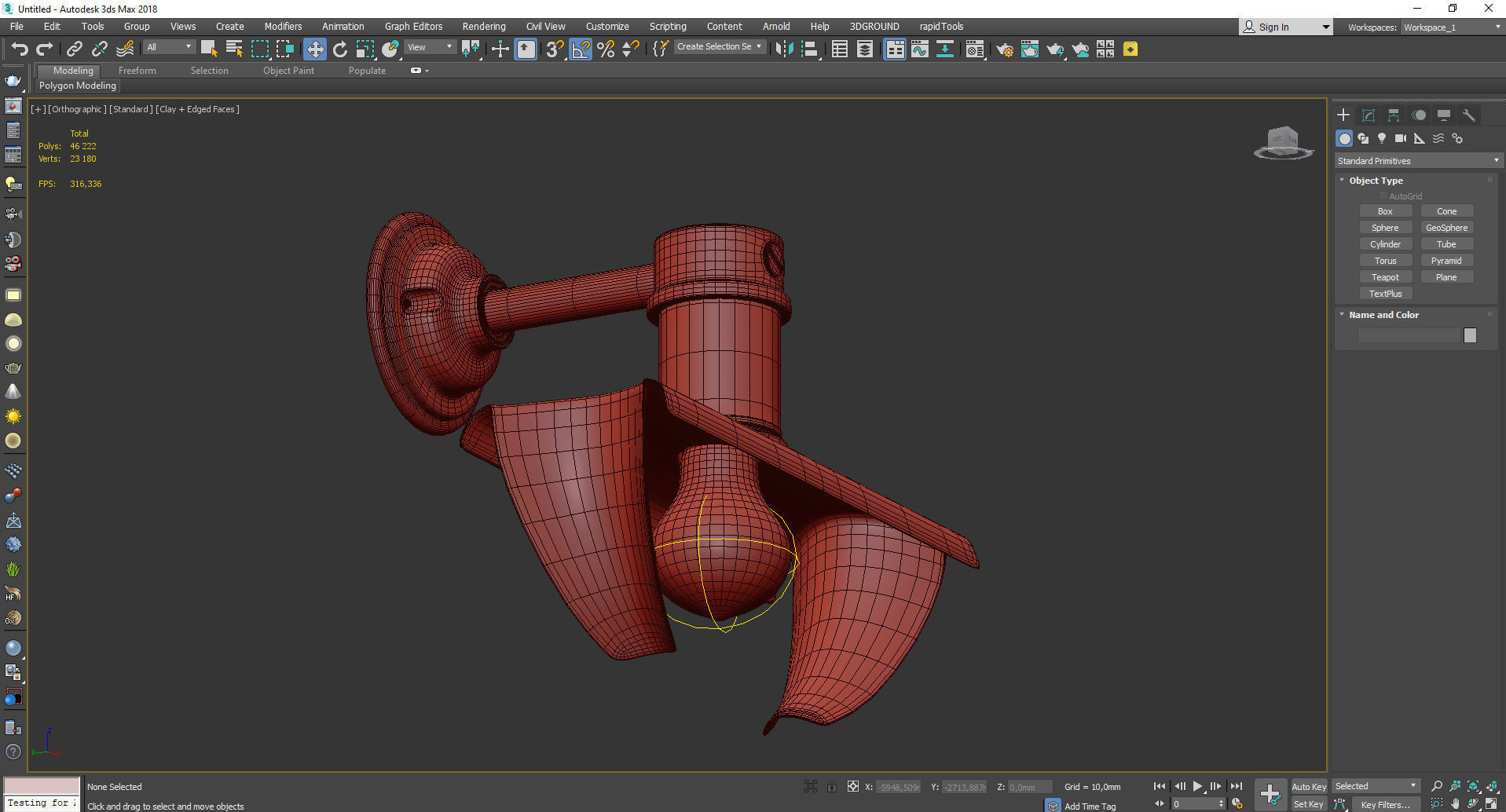Image resolution: width=1506 pixels, height=812 pixels.
Task: Click the Teapot primitive button
Action: [1385, 277]
